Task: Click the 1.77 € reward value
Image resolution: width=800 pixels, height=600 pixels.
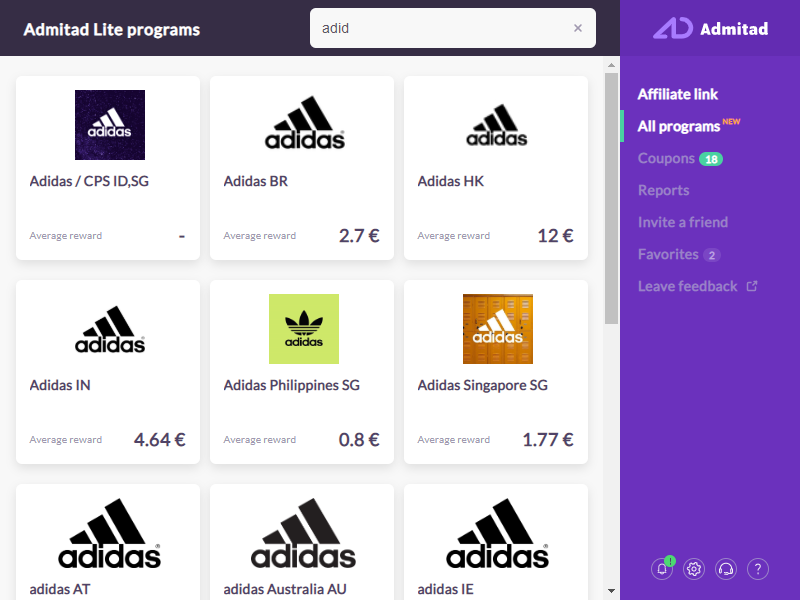Action: pyautogui.click(x=548, y=440)
